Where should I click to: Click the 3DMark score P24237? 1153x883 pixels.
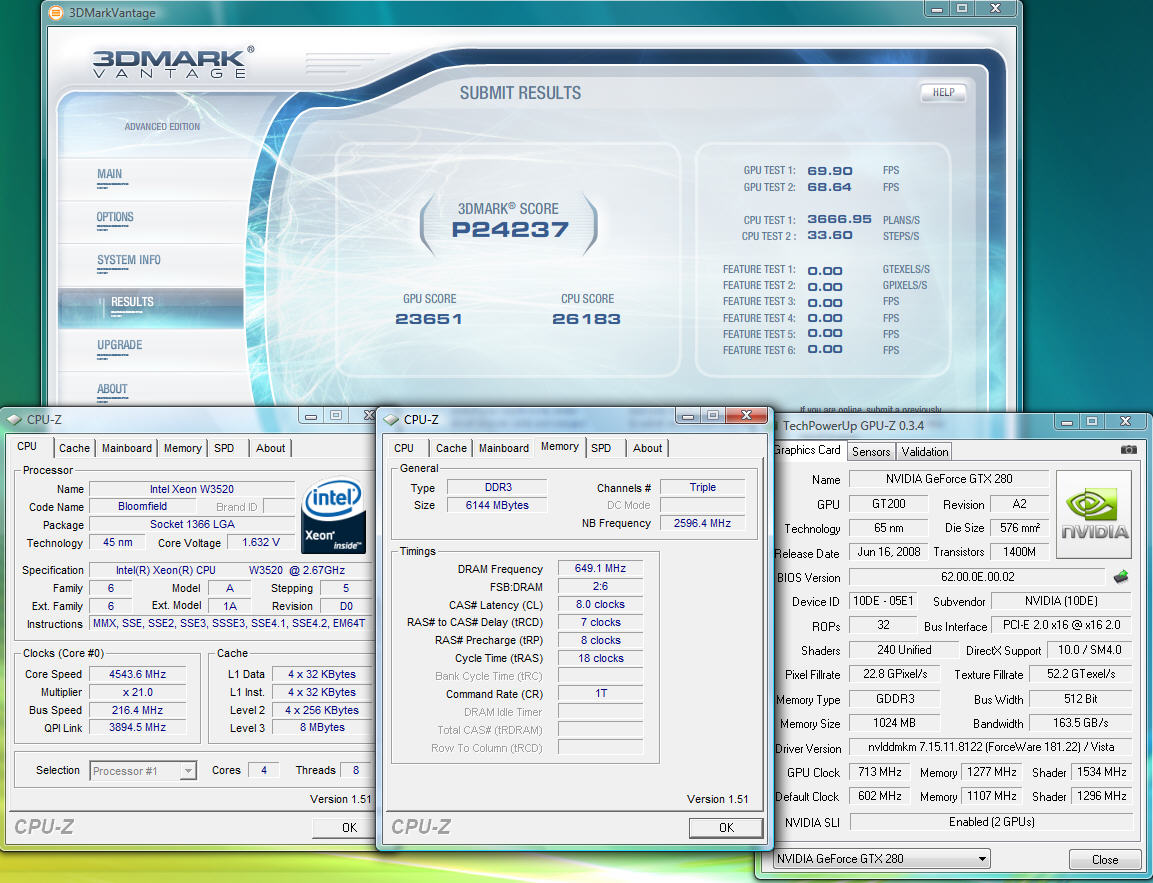(x=510, y=229)
